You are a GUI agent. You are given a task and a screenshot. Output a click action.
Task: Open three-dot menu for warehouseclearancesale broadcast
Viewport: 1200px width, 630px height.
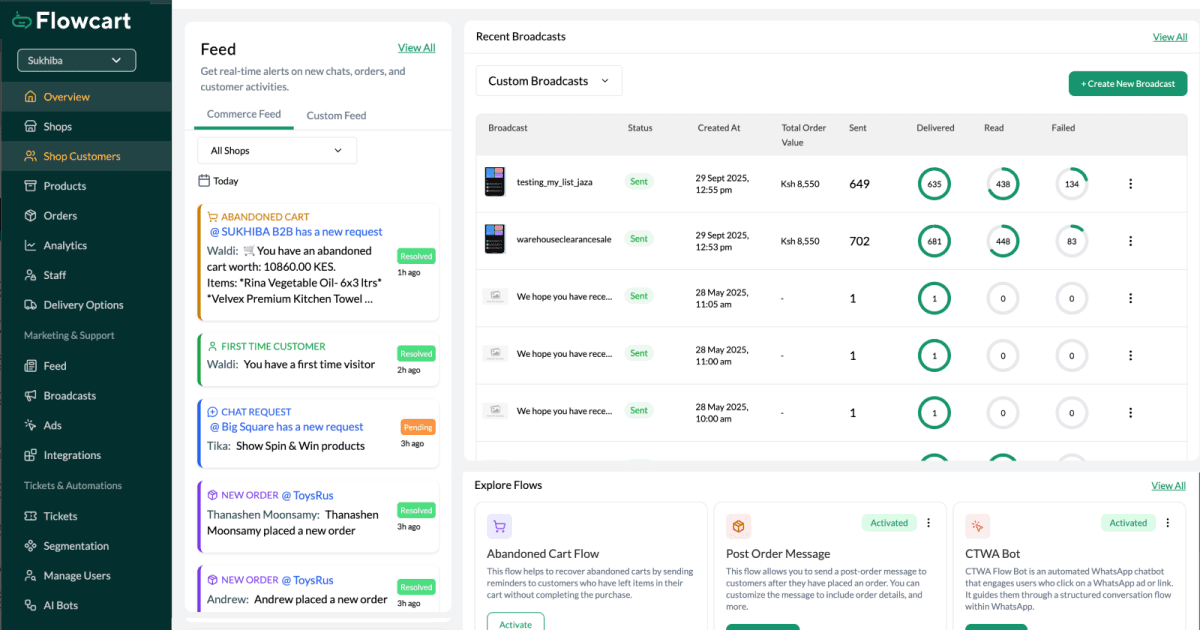coord(1131,241)
